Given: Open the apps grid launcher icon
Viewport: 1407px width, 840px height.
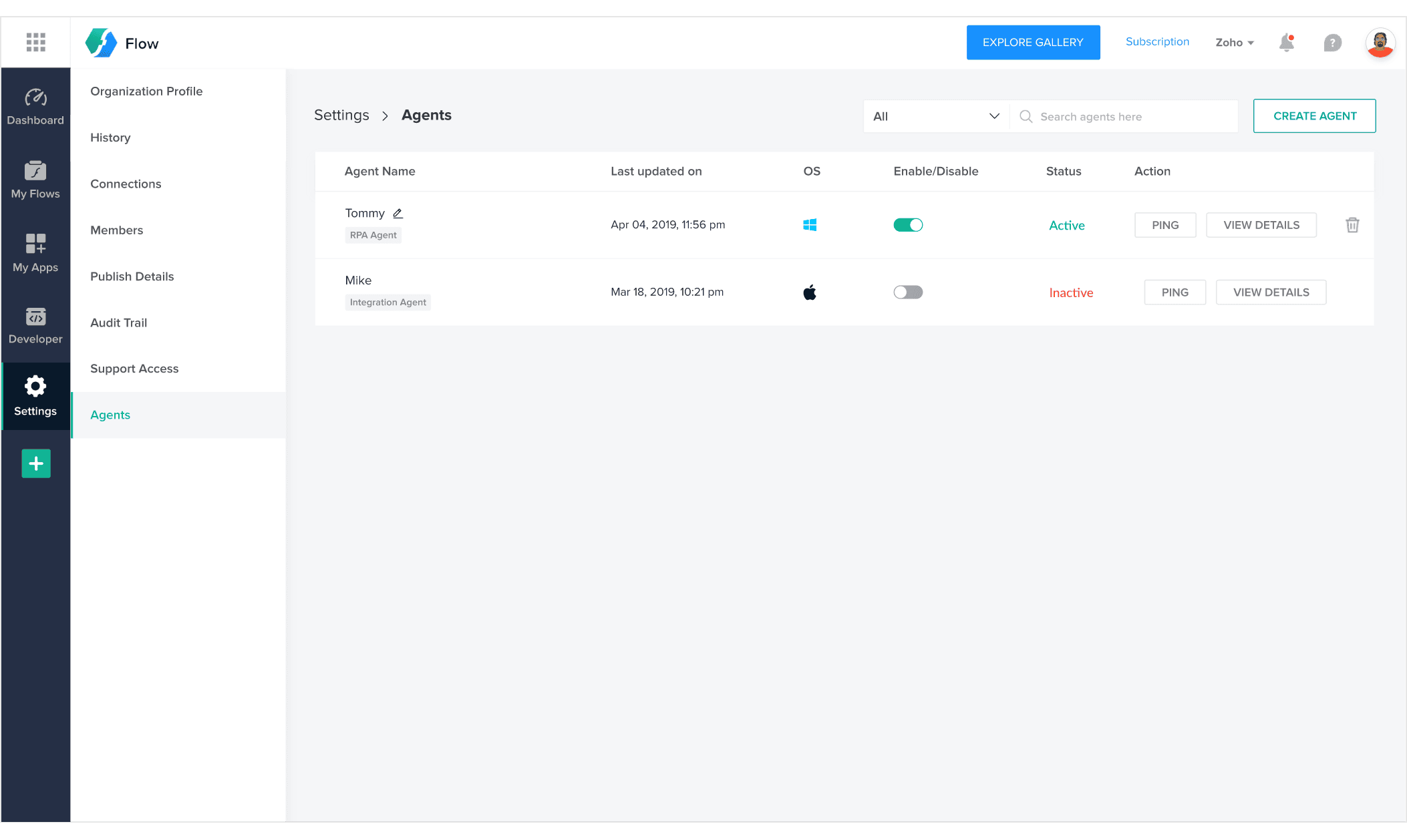Looking at the screenshot, I should tap(35, 42).
